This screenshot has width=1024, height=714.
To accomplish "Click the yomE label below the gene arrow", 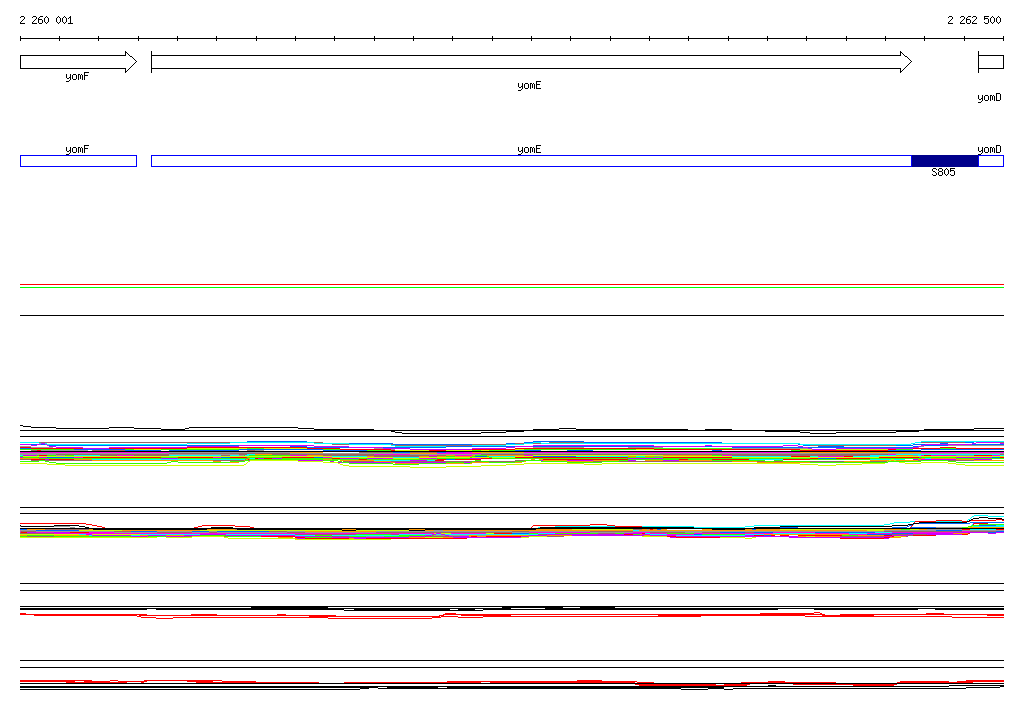I will point(529,86).
